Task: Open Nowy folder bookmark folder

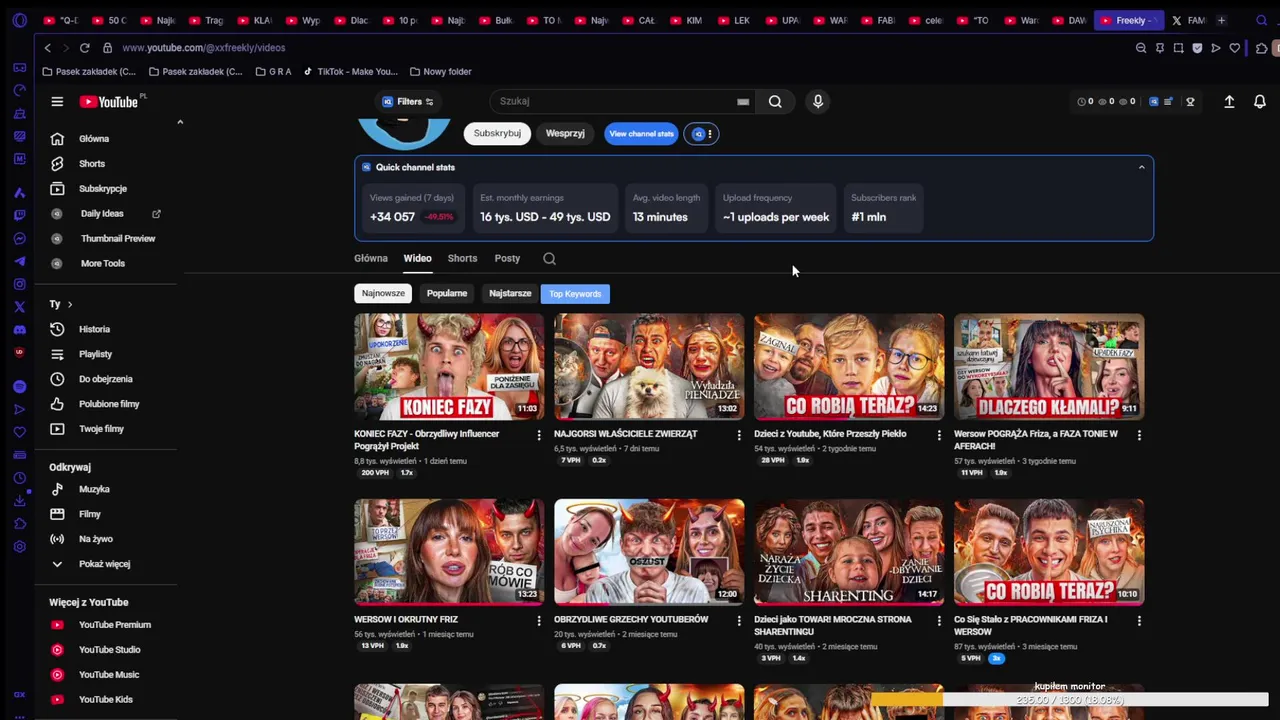Action: pyautogui.click(x=440, y=72)
